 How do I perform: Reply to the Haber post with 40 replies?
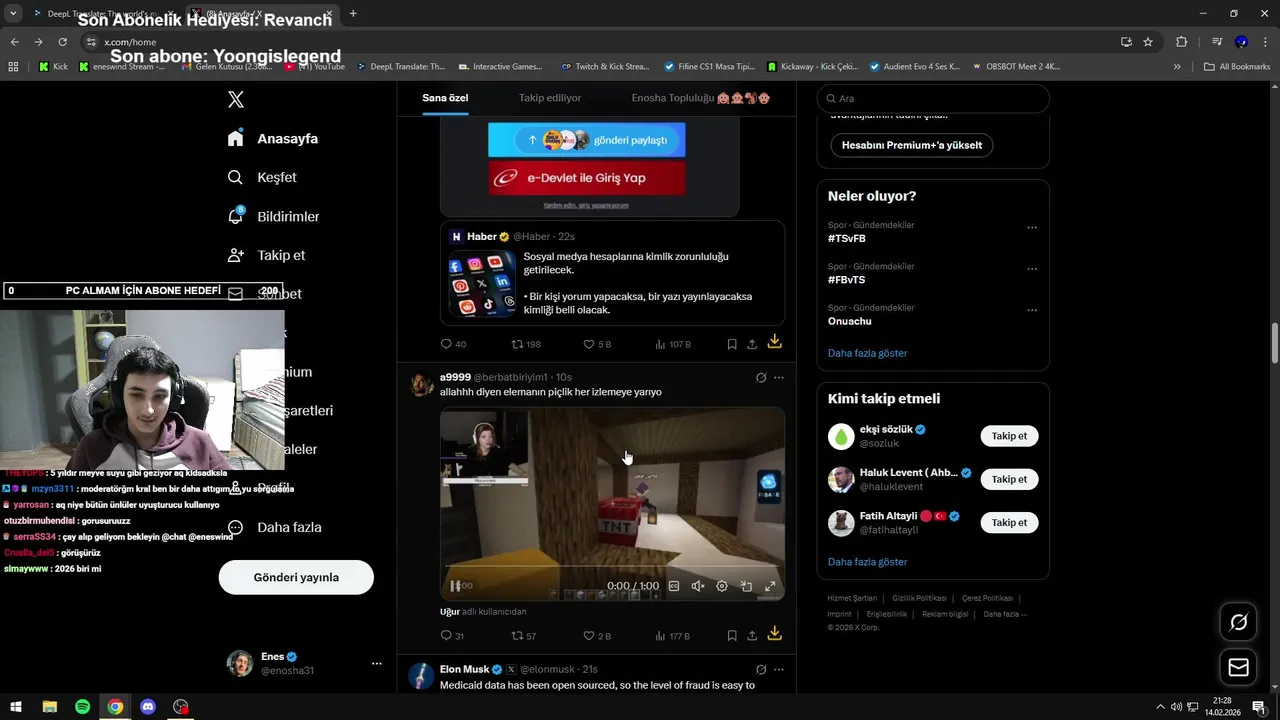pyautogui.click(x=453, y=344)
